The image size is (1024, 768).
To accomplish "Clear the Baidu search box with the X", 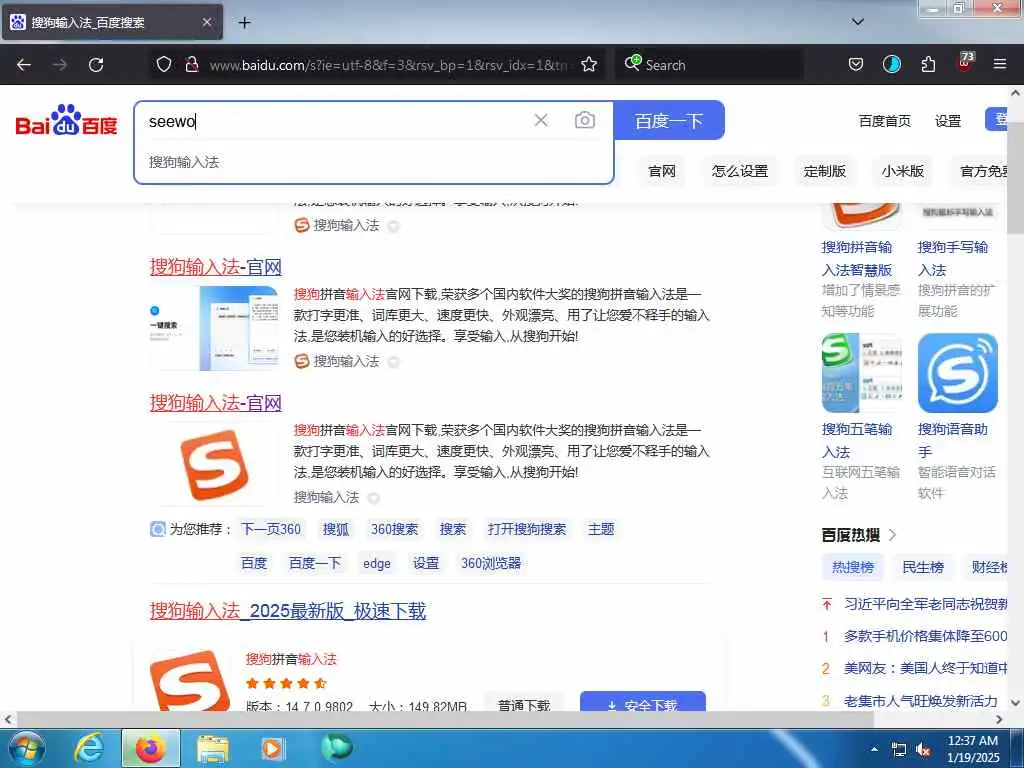I will [x=541, y=120].
